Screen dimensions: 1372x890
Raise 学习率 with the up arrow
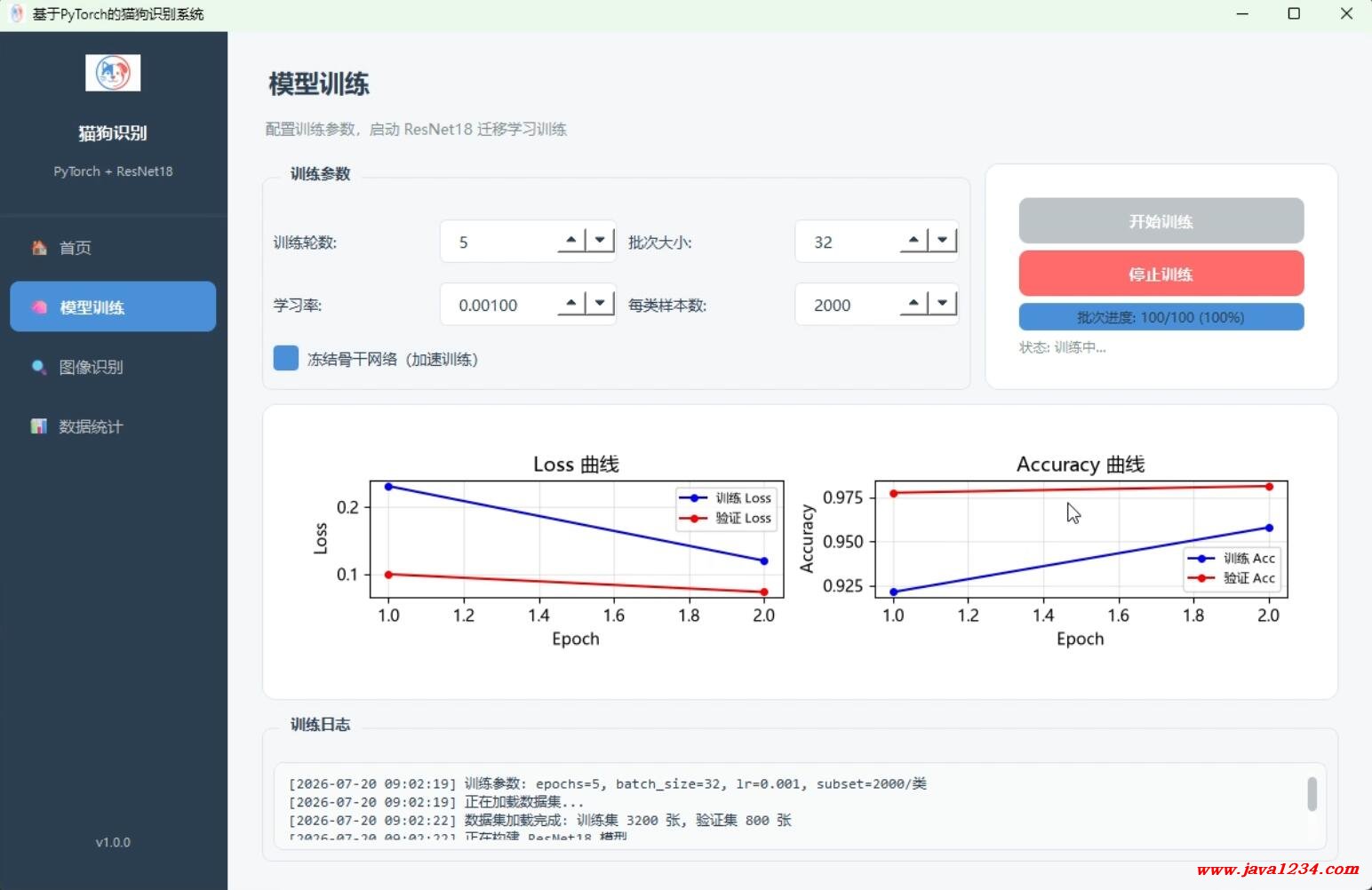571,303
